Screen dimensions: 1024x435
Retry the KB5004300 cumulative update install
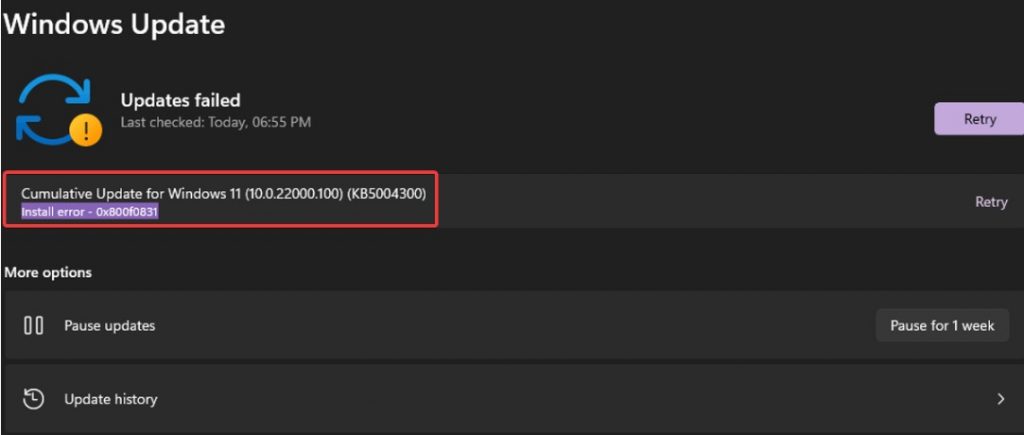991,202
